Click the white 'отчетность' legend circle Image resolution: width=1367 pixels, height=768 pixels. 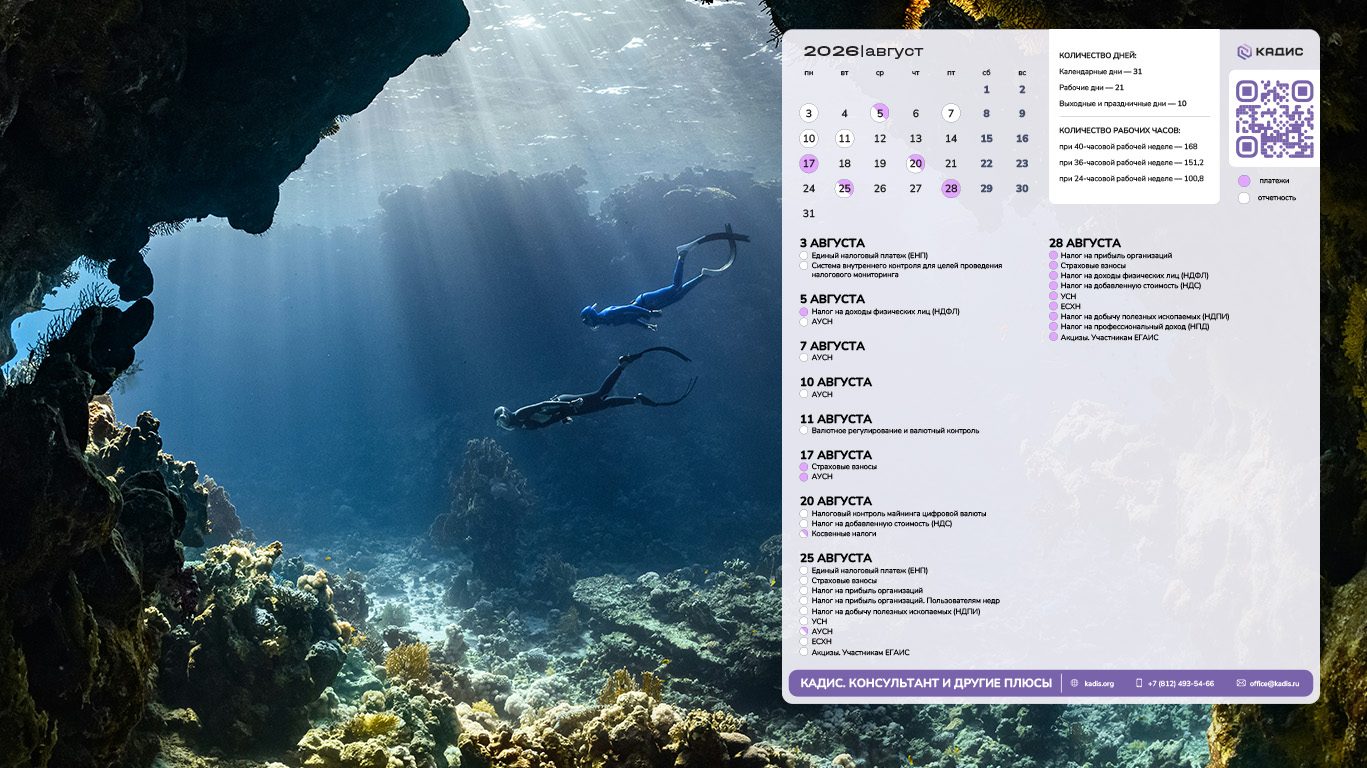click(x=1244, y=197)
